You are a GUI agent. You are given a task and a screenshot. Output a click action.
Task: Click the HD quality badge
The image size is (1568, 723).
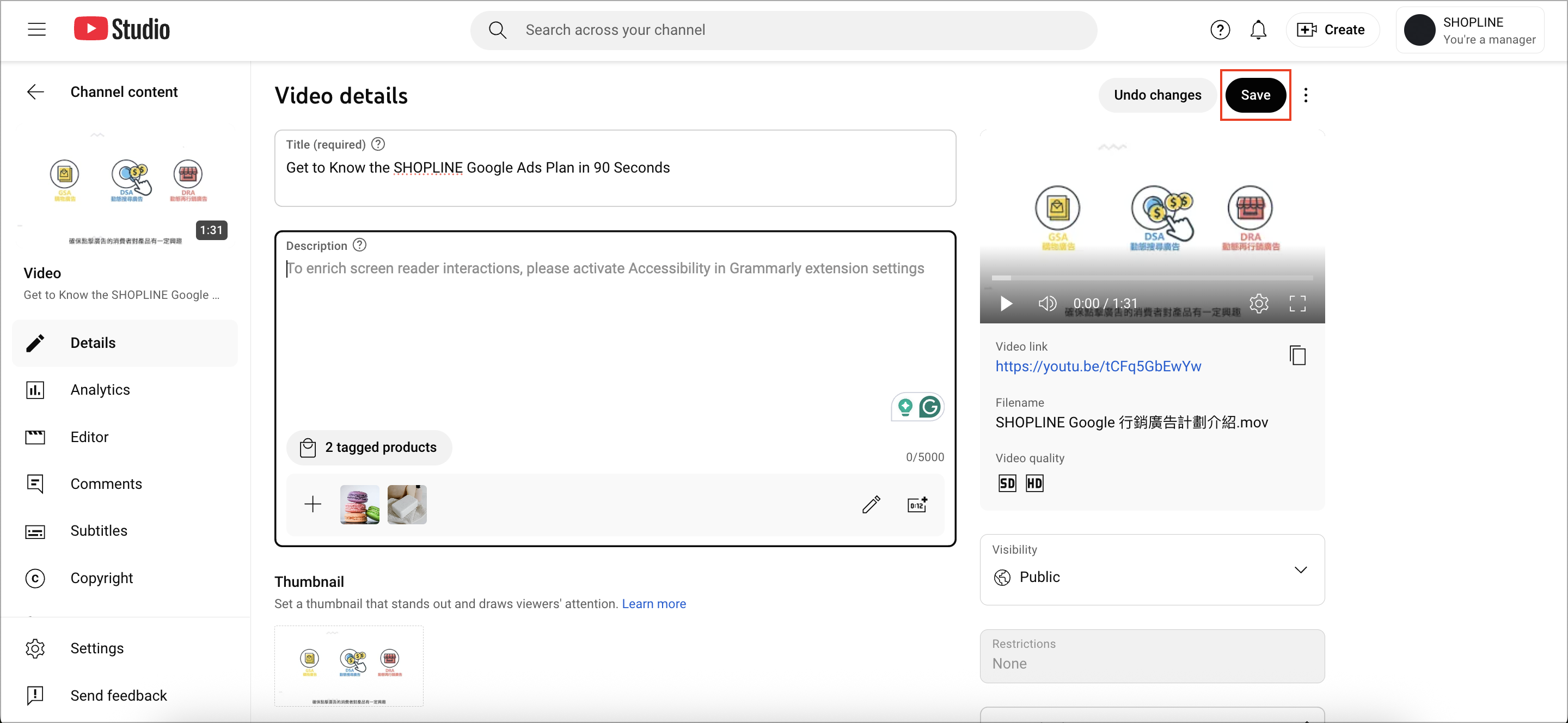[1034, 483]
